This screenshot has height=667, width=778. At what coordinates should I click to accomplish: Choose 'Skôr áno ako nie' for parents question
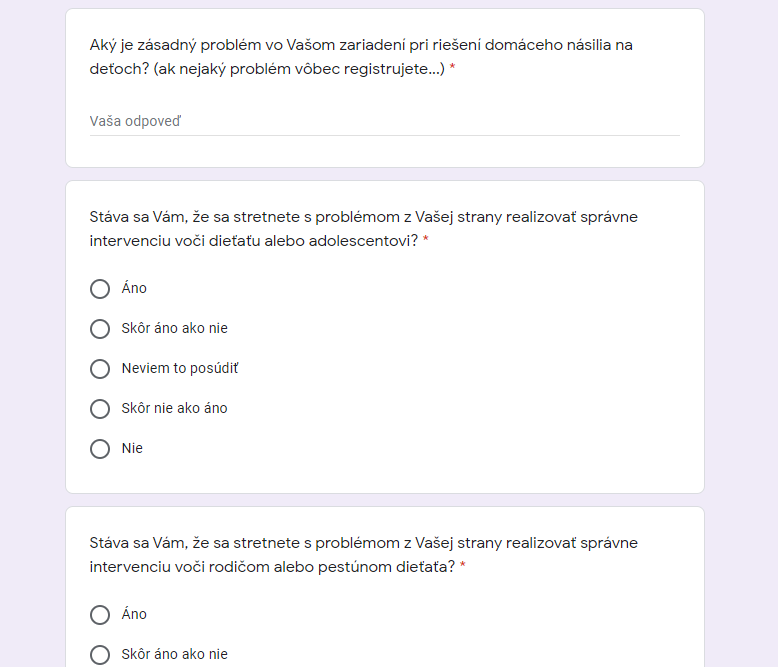pos(100,655)
